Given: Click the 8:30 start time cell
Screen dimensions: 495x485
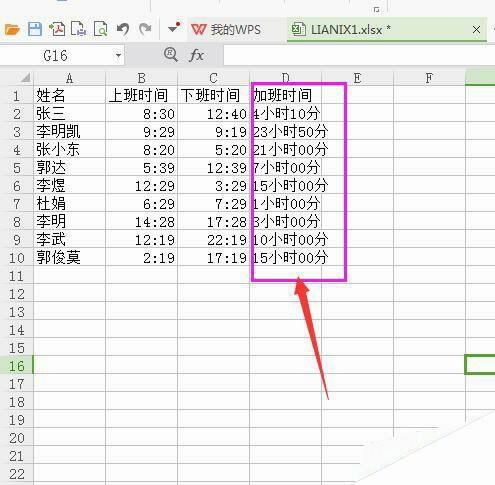Looking at the screenshot, I should pos(141,114).
